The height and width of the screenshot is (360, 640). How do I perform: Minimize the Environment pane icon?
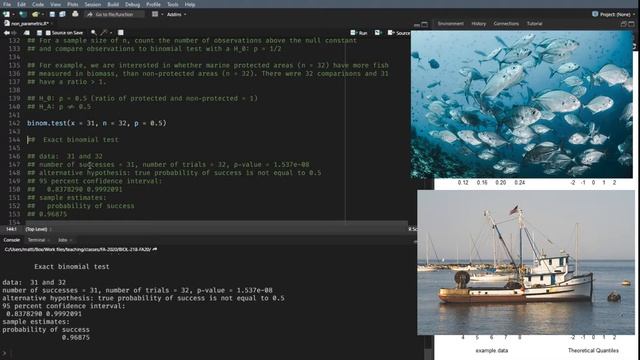(x=624, y=24)
